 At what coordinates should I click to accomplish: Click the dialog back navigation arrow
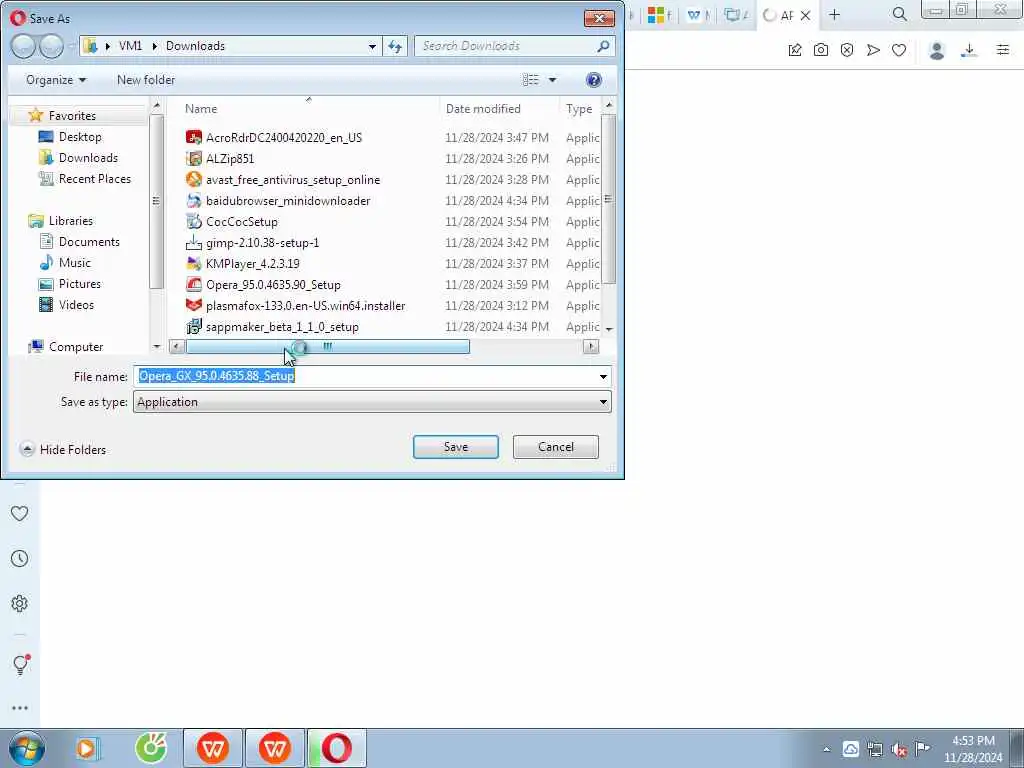point(23,46)
